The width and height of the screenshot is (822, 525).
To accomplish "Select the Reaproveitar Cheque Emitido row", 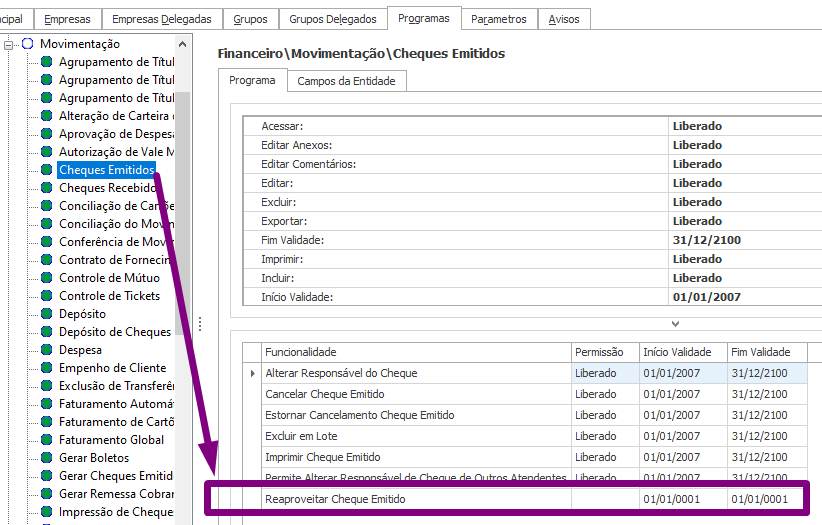I will pos(335,499).
